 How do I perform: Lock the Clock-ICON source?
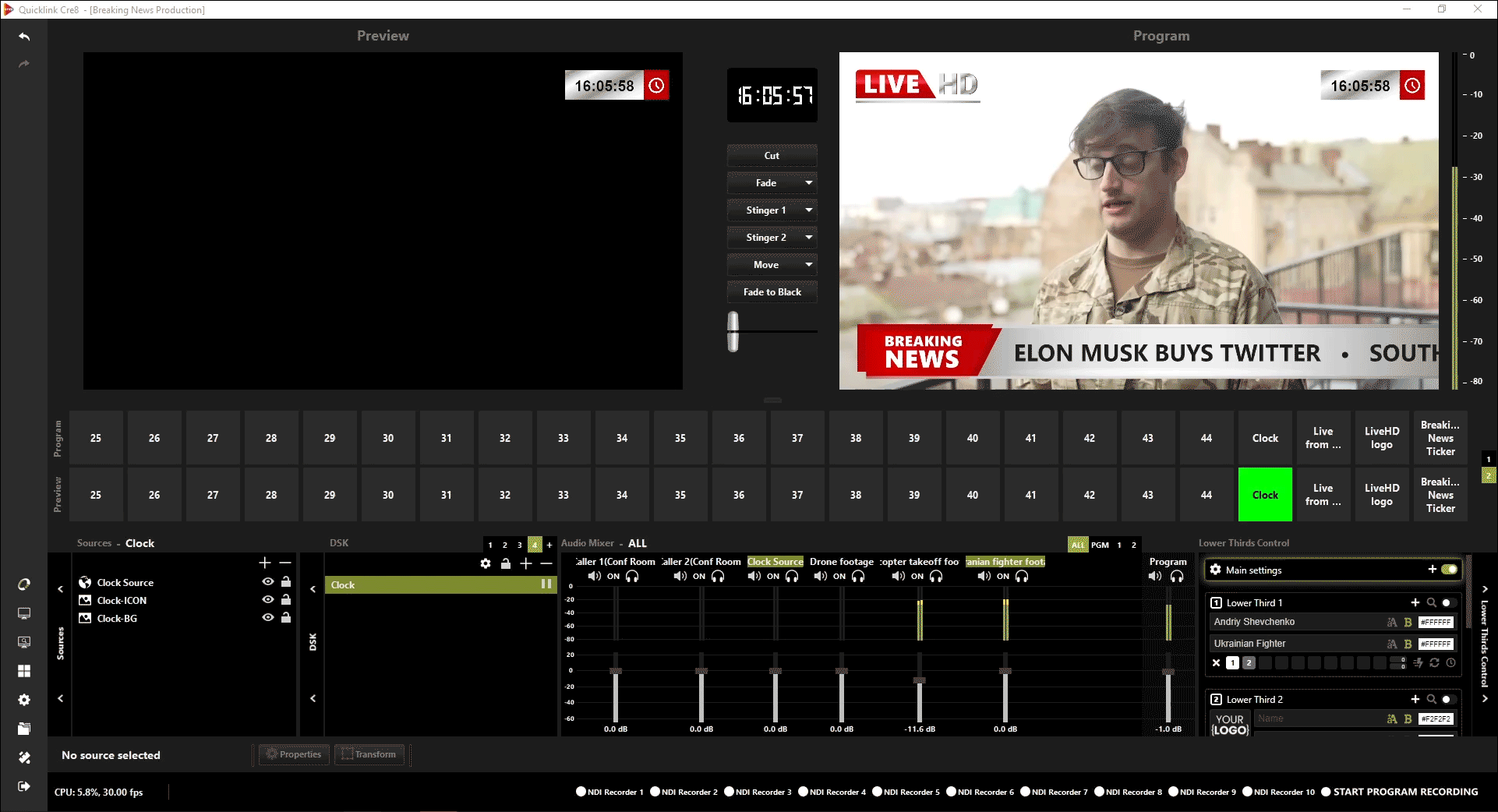286,600
